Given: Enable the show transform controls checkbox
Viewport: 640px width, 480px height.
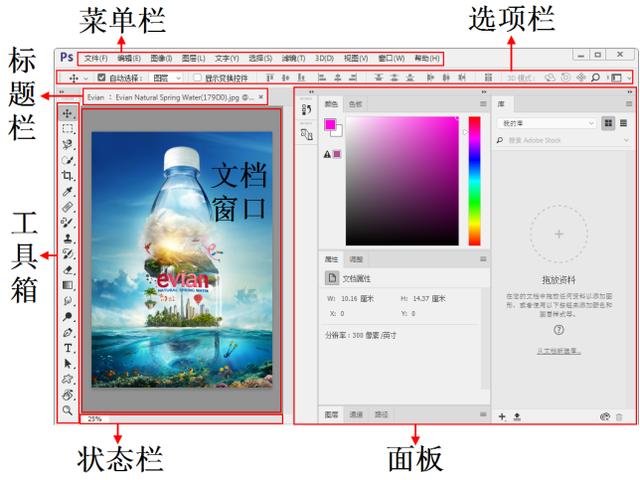Looking at the screenshot, I should [x=197, y=77].
